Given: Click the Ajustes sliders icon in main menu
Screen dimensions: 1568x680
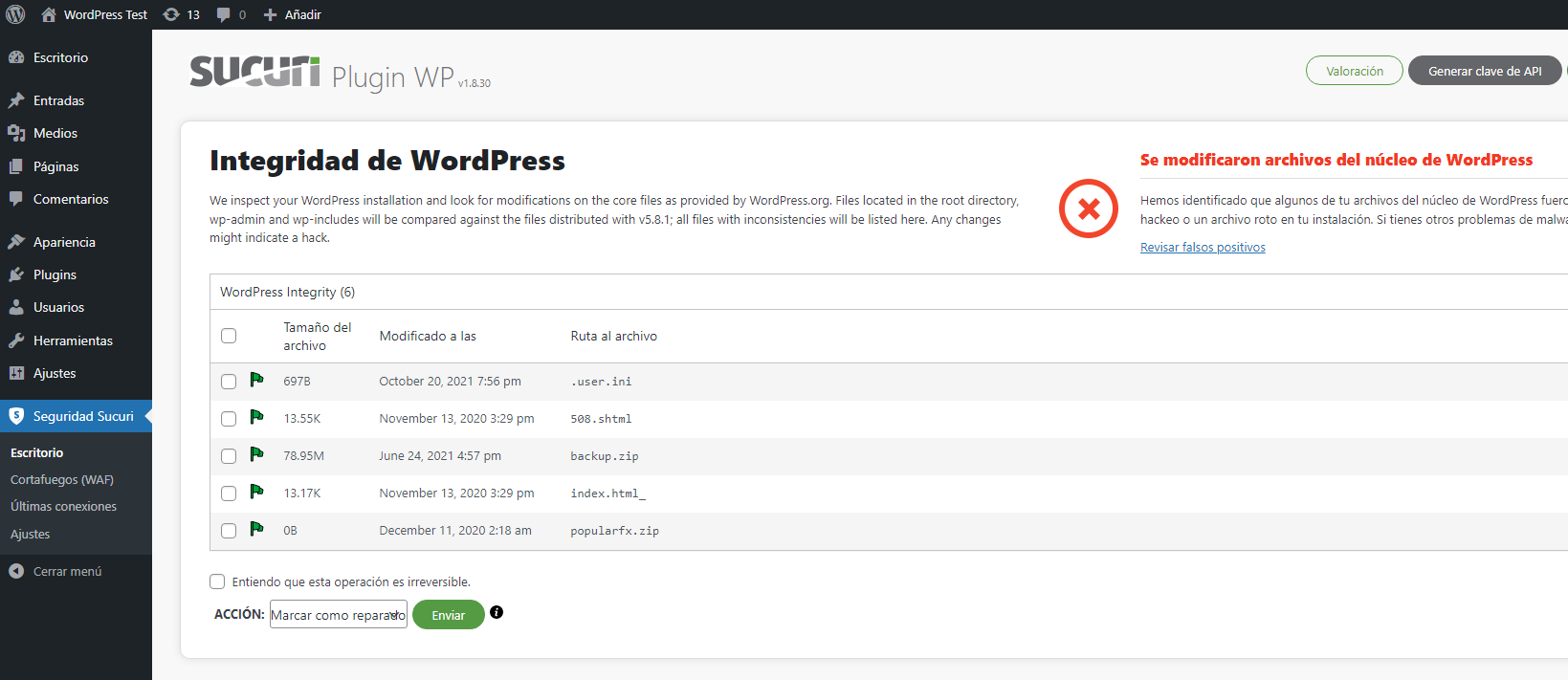Looking at the screenshot, I should tap(16, 373).
